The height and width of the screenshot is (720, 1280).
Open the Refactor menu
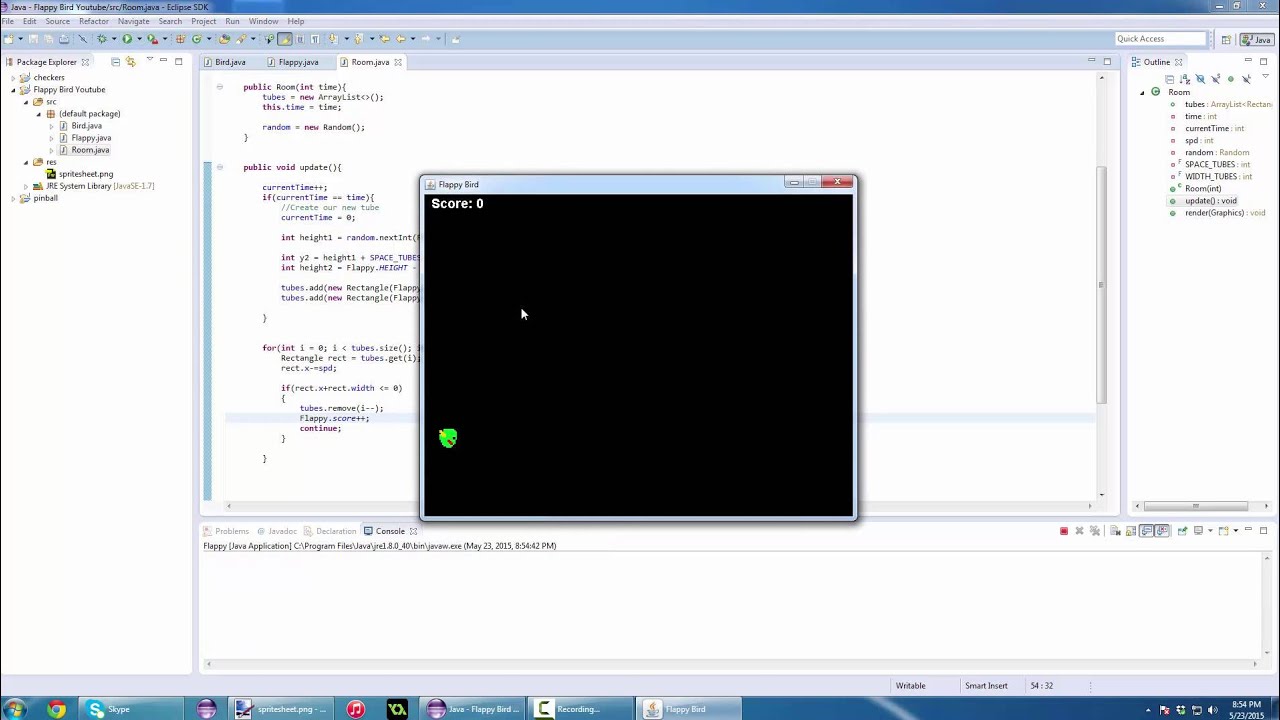pyautogui.click(x=94, y=21)
